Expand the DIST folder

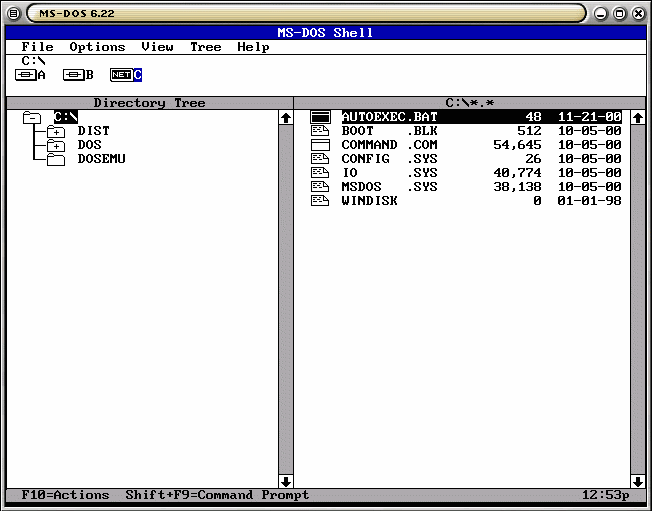click(56, 131)
